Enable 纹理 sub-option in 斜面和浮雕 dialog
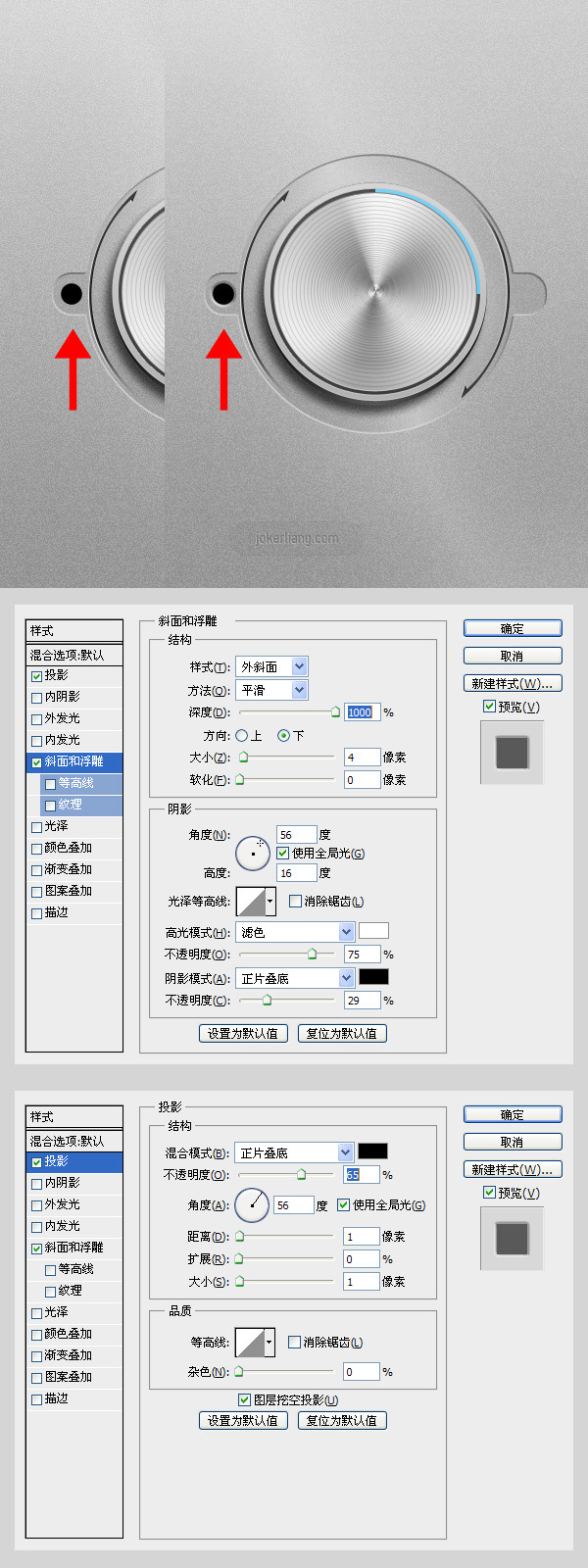Screen dimensions: 588x1568 (x=50, y=806)
